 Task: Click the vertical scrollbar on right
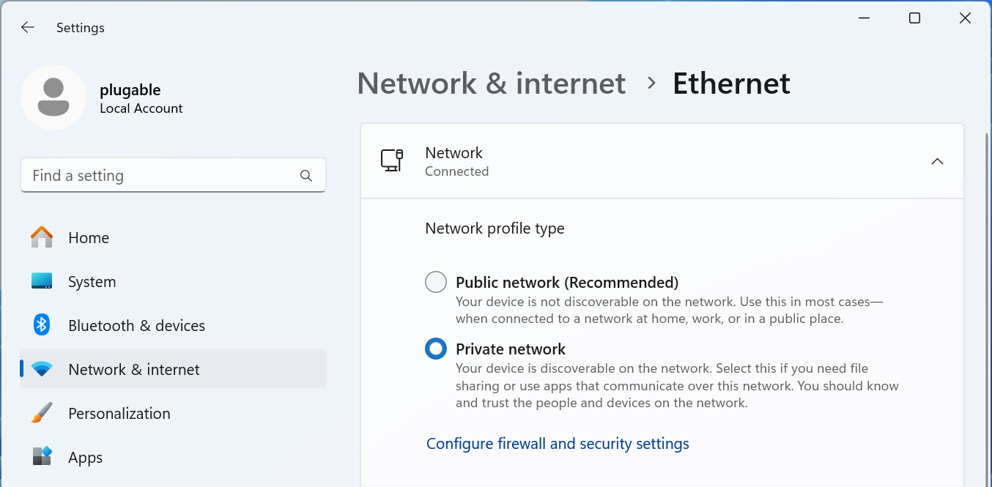[x=985, y=300]
